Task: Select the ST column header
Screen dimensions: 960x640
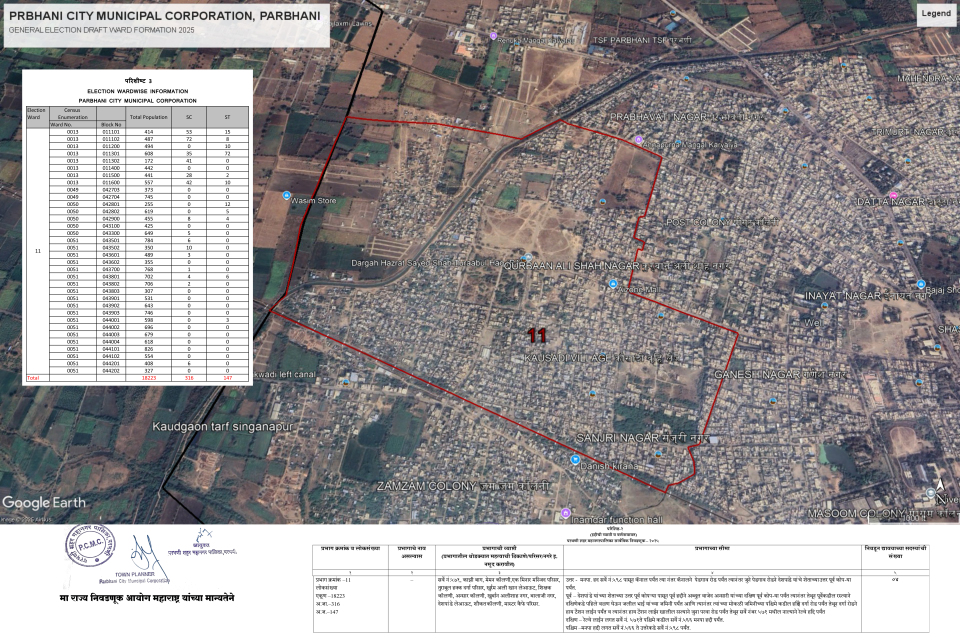Action: (227, 116)
